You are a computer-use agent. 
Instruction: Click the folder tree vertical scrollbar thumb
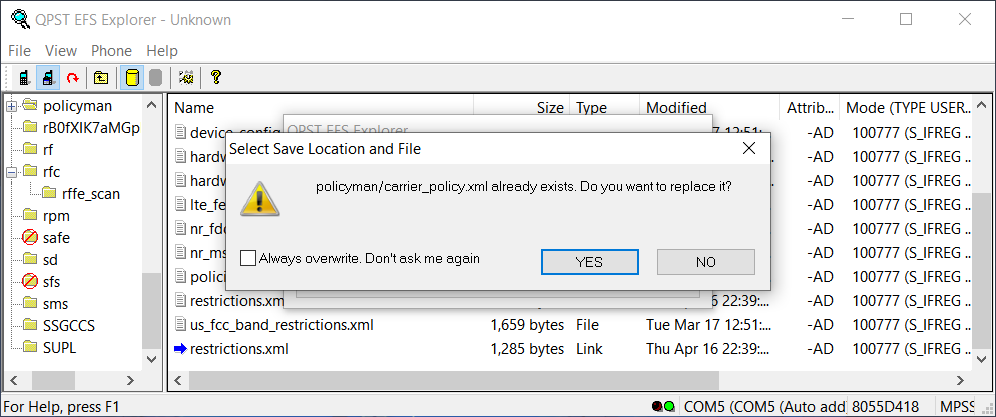(151, 312)
